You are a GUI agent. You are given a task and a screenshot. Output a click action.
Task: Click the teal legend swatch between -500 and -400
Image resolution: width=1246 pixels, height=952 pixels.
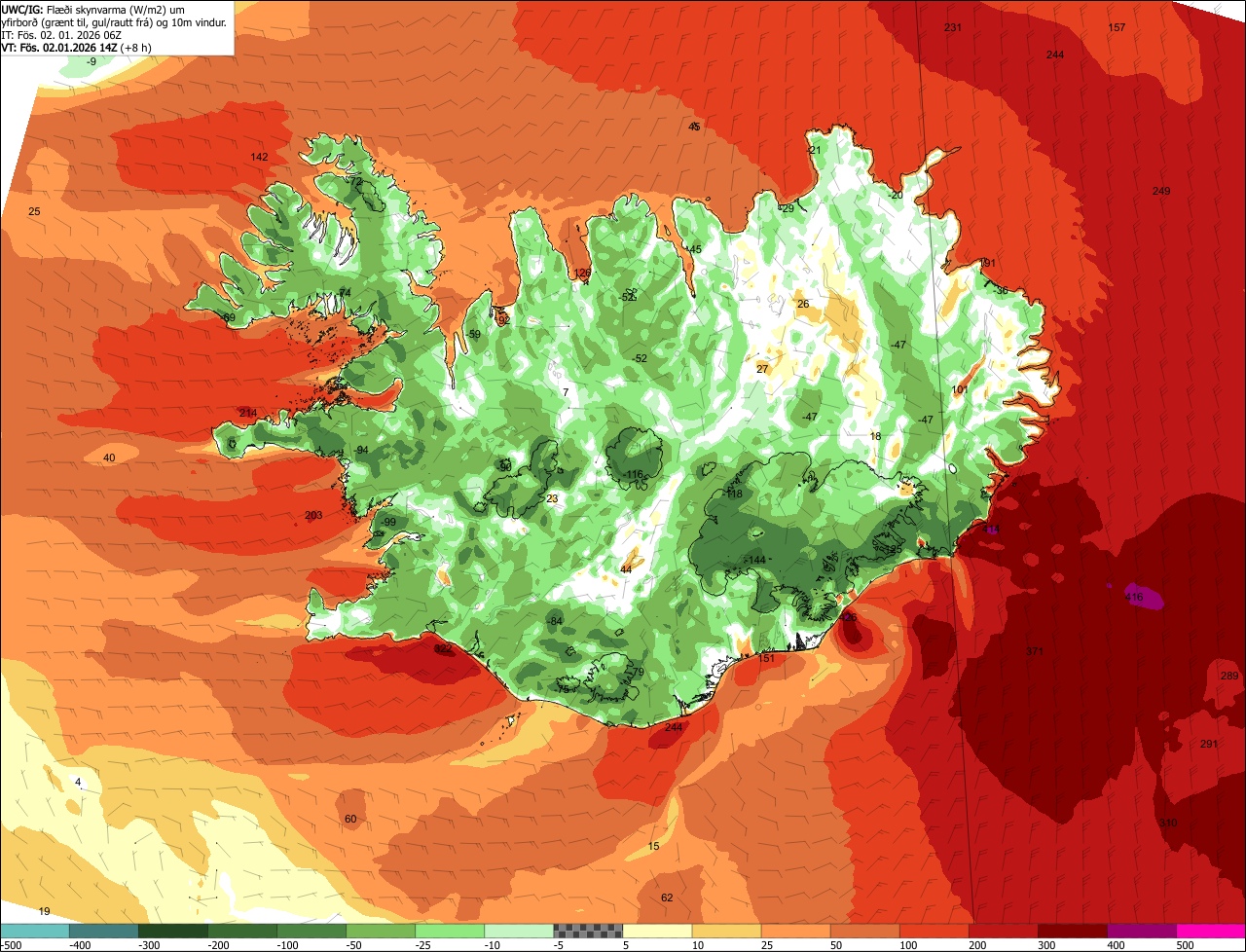(35, 931)
